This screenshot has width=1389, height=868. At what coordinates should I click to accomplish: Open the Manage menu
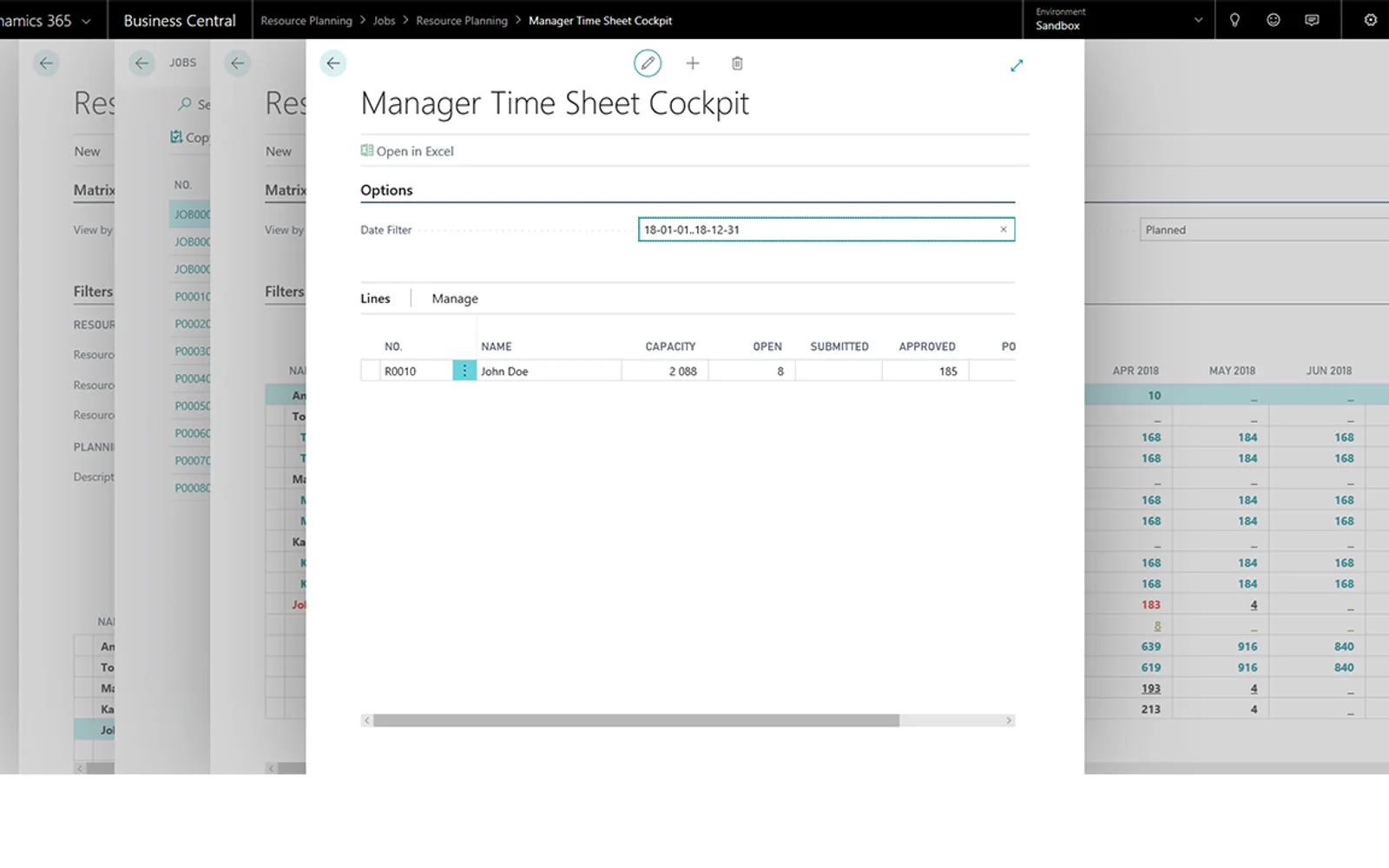pos(455,299)
